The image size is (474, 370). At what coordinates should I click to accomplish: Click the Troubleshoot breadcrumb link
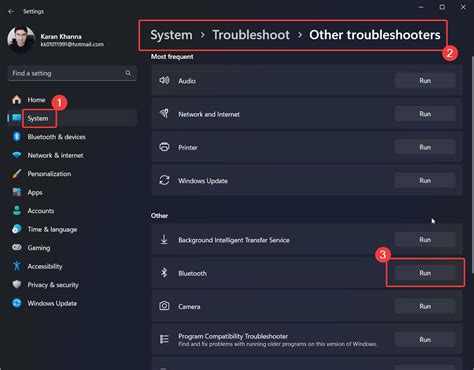point(251,35)
